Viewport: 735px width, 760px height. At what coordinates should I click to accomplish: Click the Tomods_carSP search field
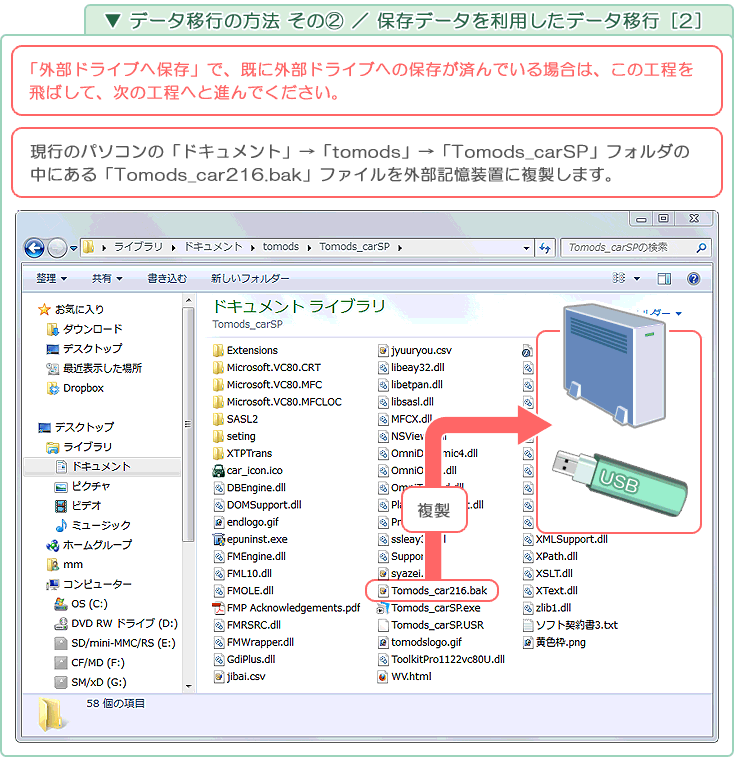tap(636, 248)
